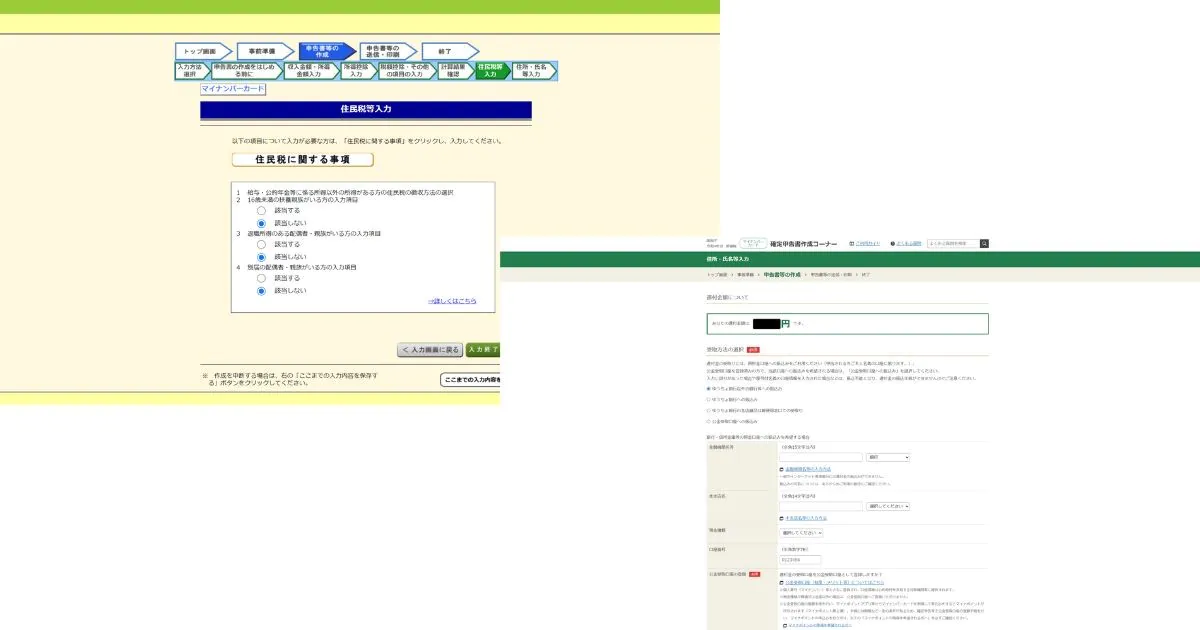Switch to the 計算結果確認 step tab
The width and height of the screenshot is (1200, 630).
click(452, 70)
